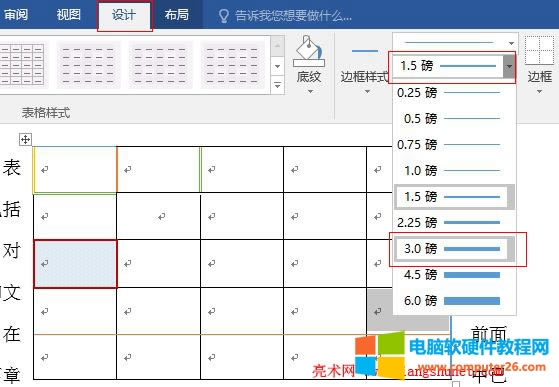Screen dimensions: 559x387
Task: Click the 边框 borders grid icon
Action: coord(539,50)
